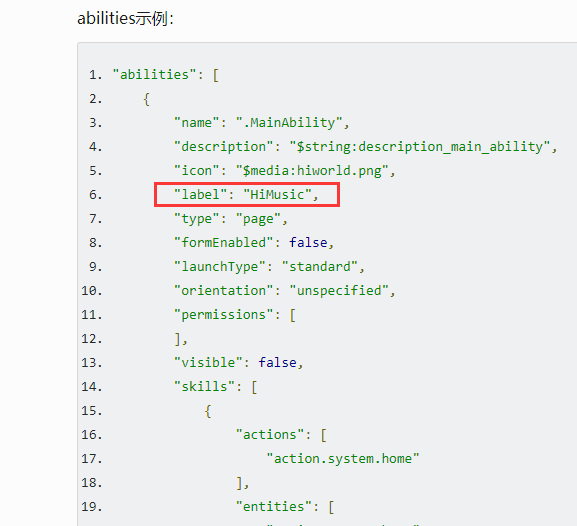This screenshot has width=577, height=526.
Task: Click the "unspecified" orientation value
Action: point(339,290)
